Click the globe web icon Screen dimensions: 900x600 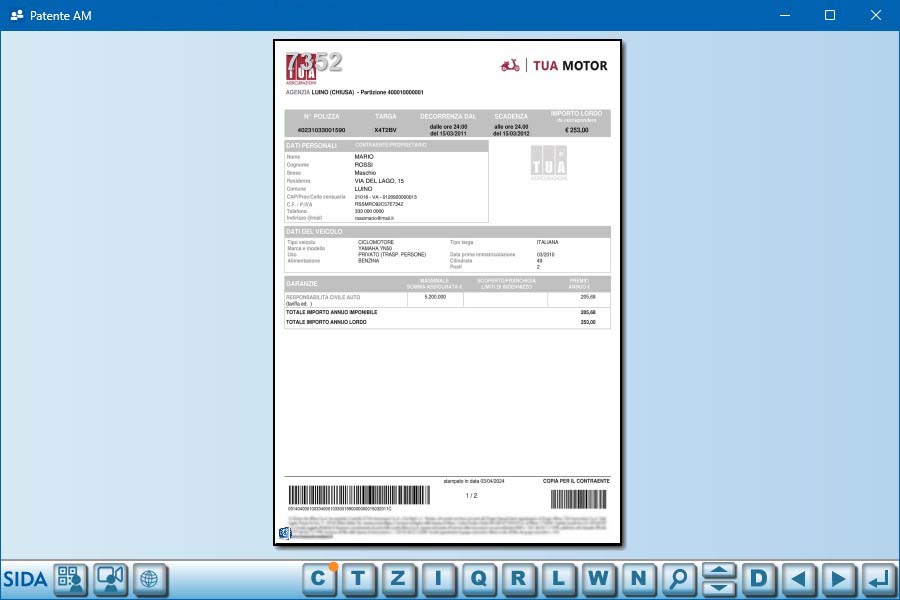[149, 578]
